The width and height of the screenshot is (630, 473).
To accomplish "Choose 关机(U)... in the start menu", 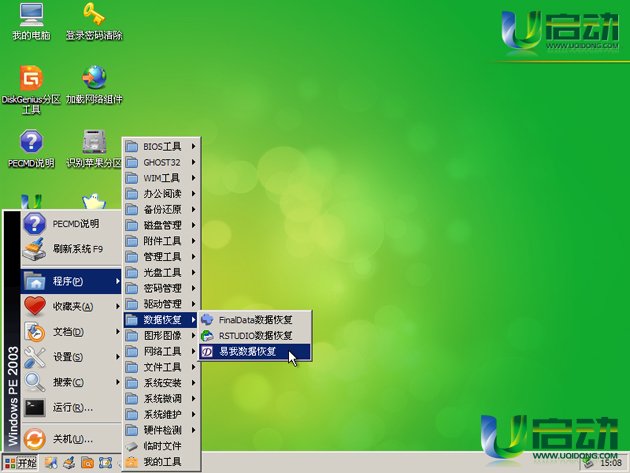I will tap(71, 439).
